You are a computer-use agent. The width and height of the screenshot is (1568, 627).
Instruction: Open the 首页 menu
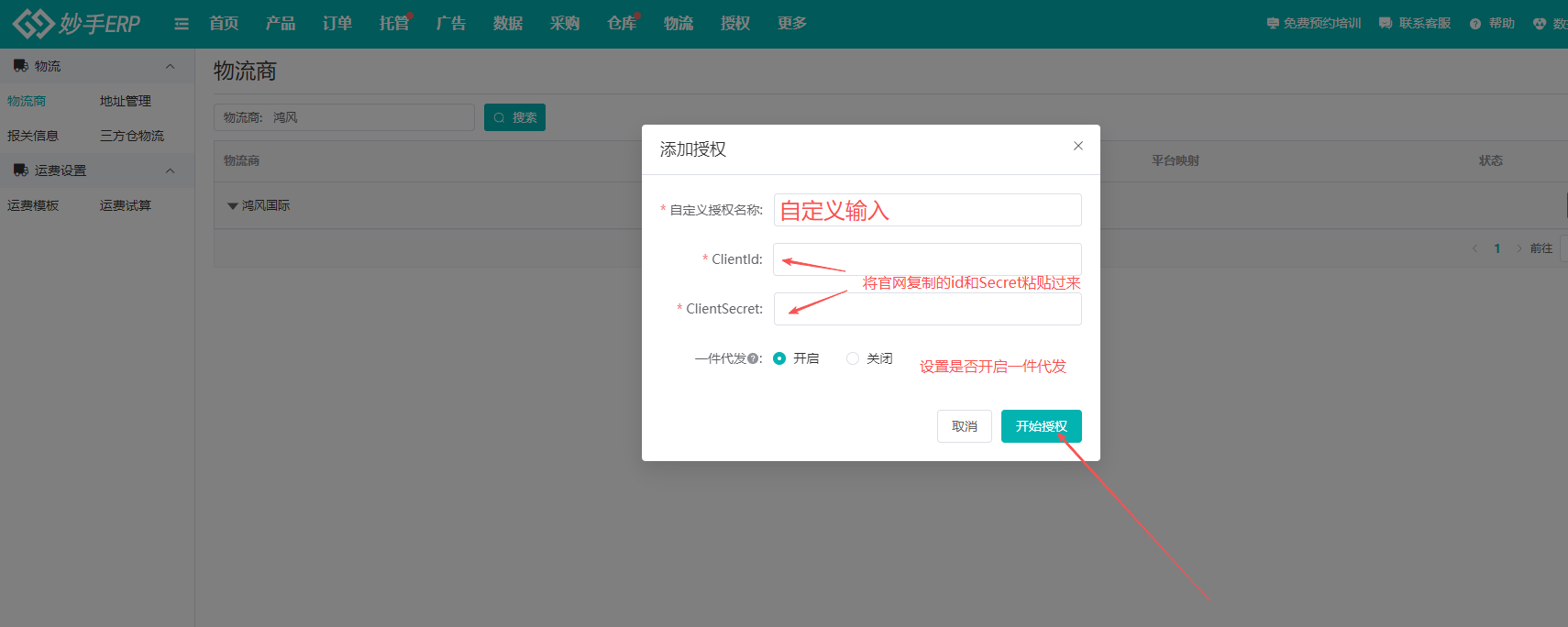pos(224,24)
